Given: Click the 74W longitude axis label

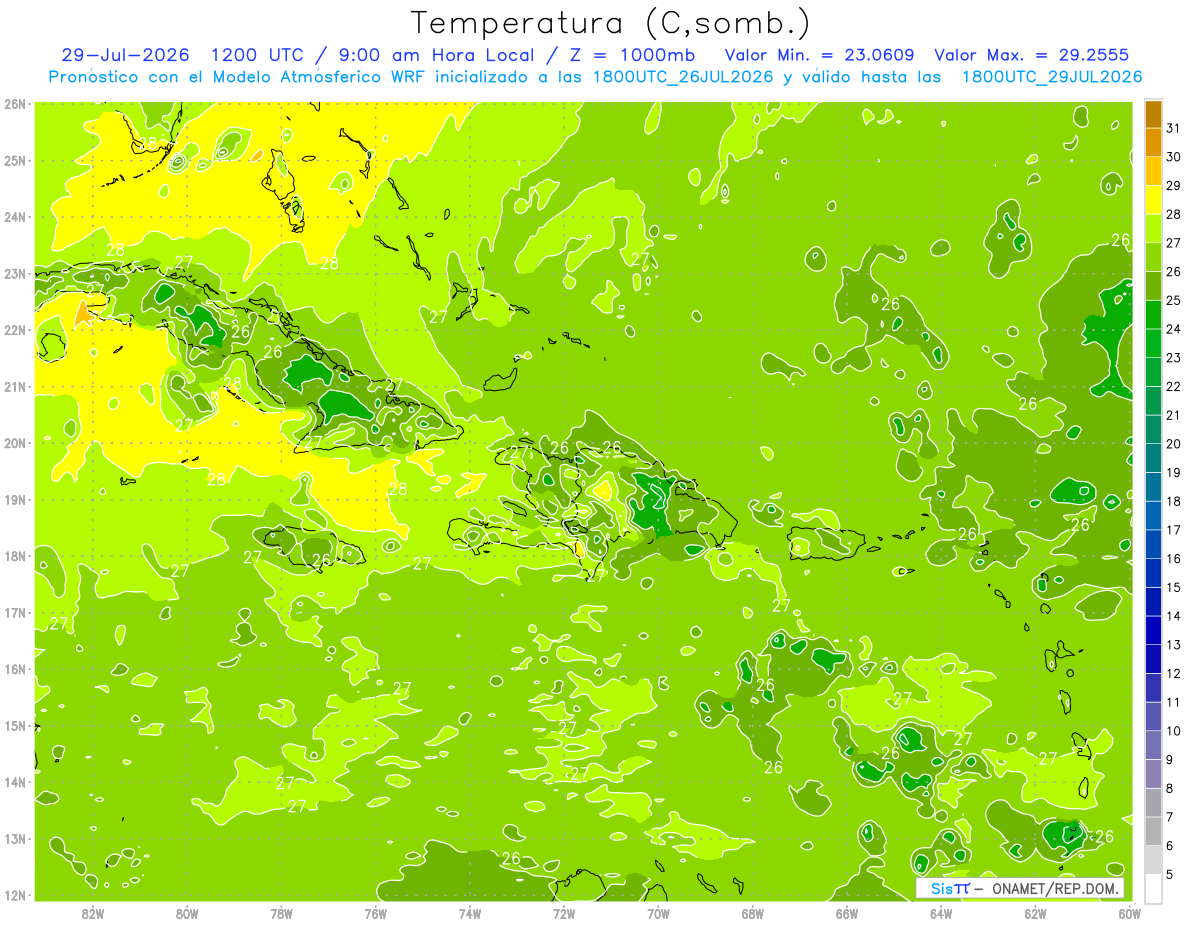Looking at the screenshot, I should tap(470, 913).
